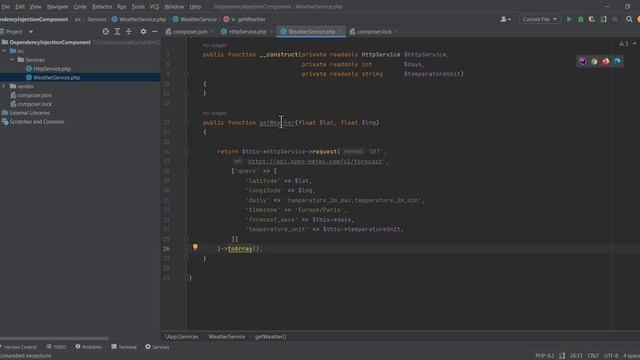The width and height of the screenshot is (640, 360).
Task: Click the warnings inspection indicator in editor
Action: click(624, 43)
